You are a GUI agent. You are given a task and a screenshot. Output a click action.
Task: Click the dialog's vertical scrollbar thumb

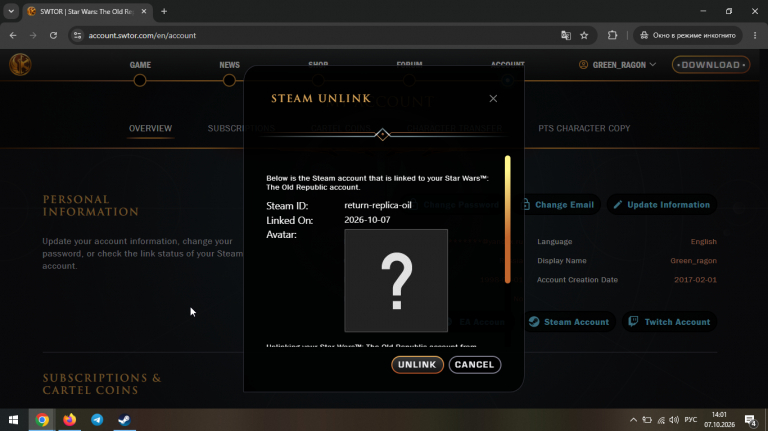tap(507, 219)
